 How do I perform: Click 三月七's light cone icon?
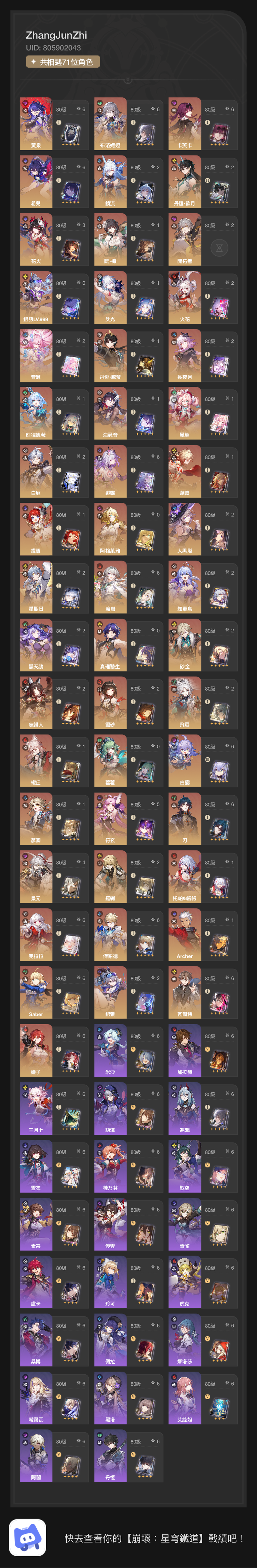(71, 1119)
